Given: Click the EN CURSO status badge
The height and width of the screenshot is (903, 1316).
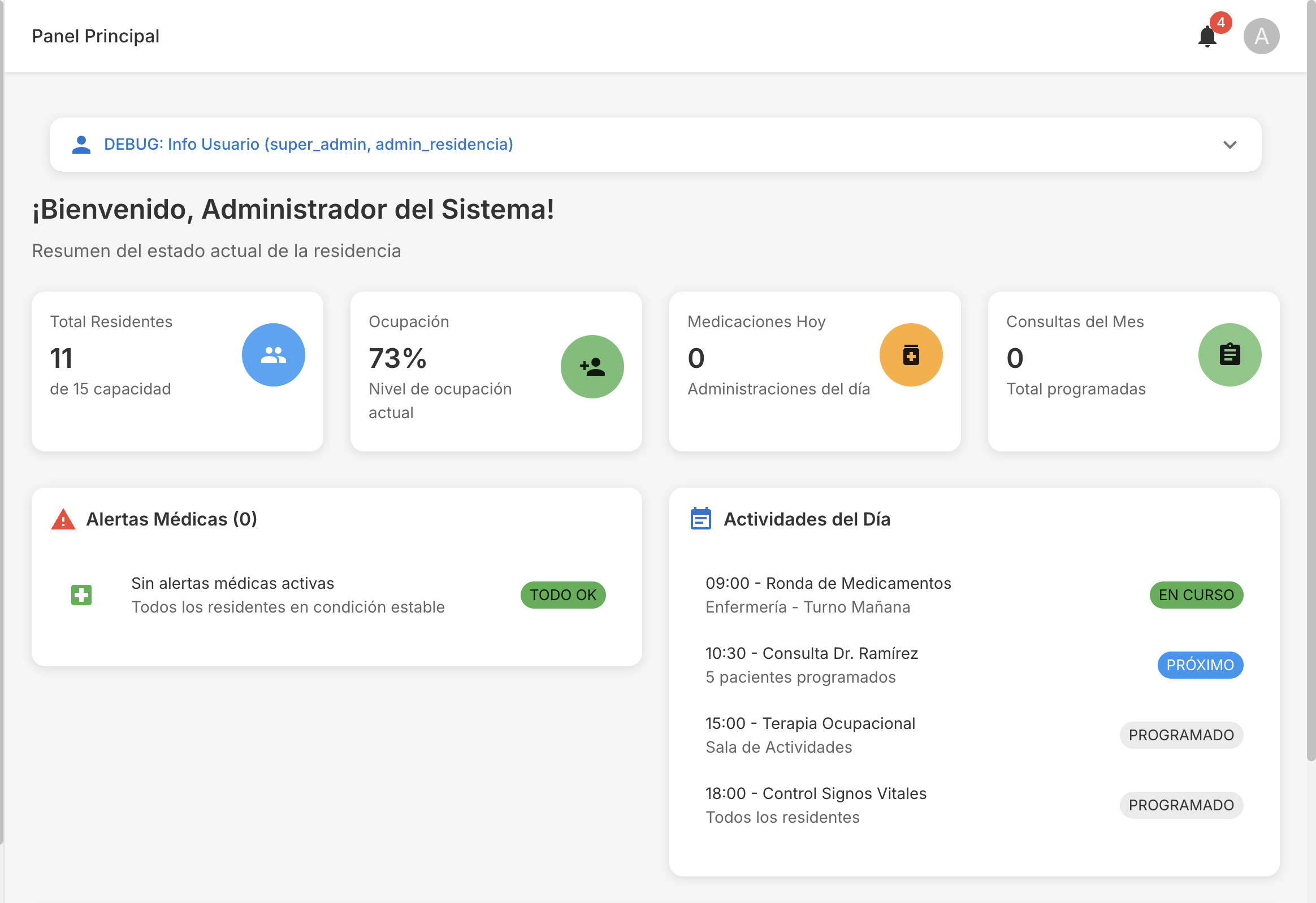Looking at the screenshot, I should [1196, 595].
